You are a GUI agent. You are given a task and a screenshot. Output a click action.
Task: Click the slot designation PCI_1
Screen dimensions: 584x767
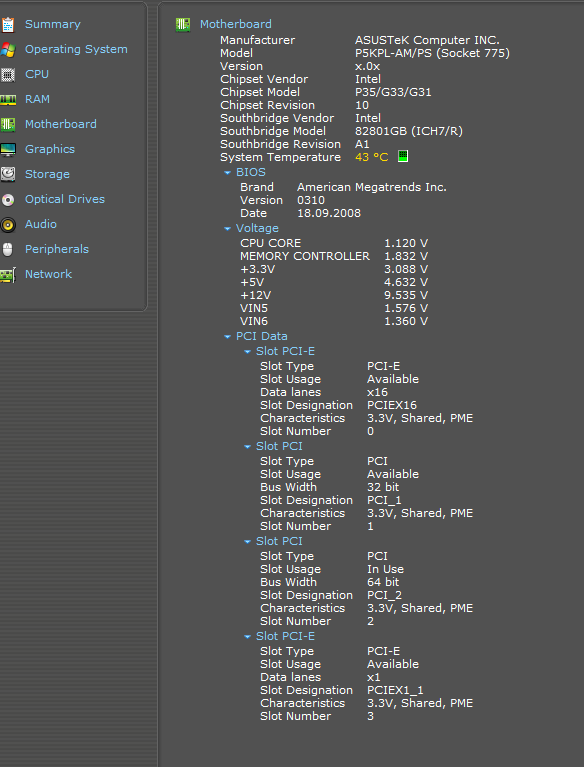[x=384, y=500]
